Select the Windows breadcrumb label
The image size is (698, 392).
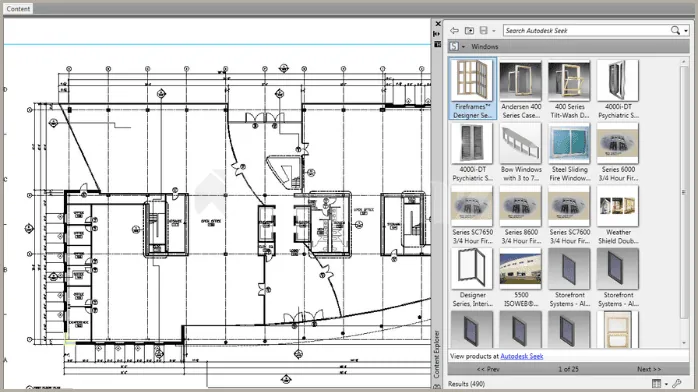click(485, 46)
